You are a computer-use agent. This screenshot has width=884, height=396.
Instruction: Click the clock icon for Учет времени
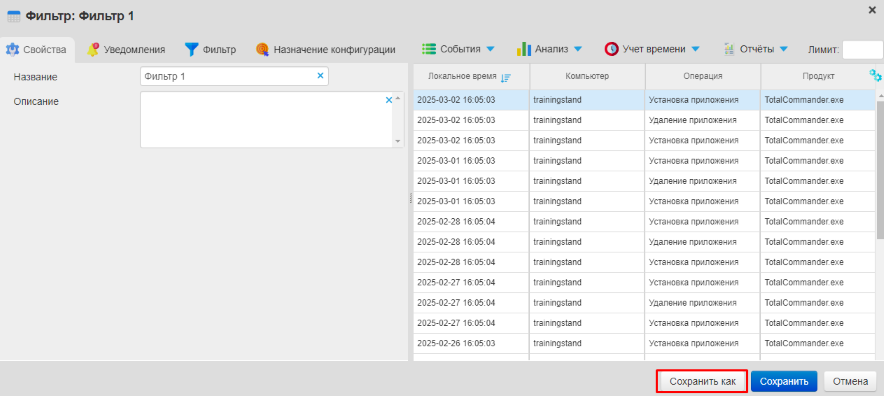click(x=611, y=49)
